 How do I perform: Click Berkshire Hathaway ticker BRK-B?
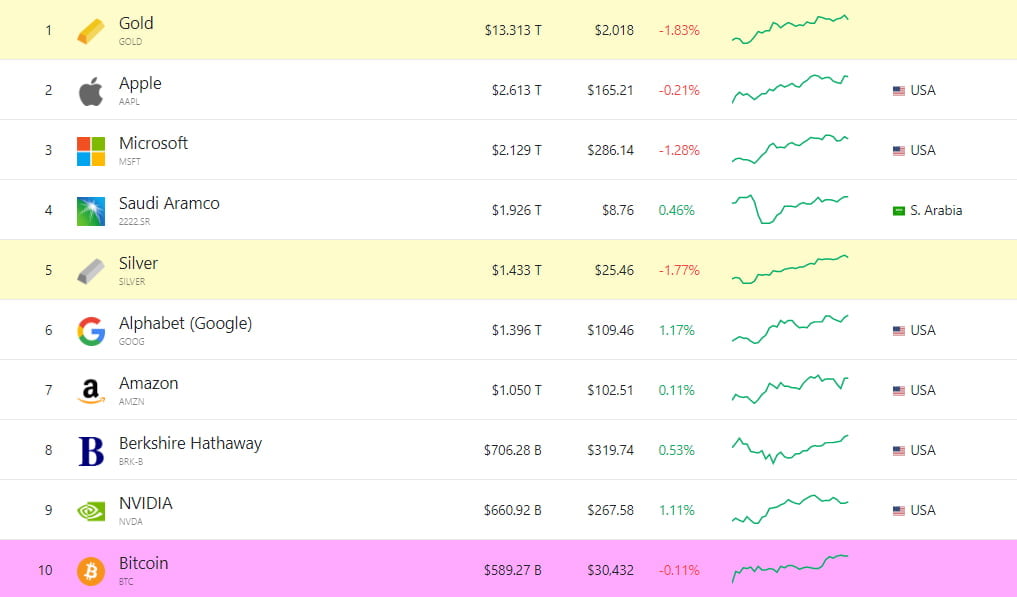coord(131,461)
